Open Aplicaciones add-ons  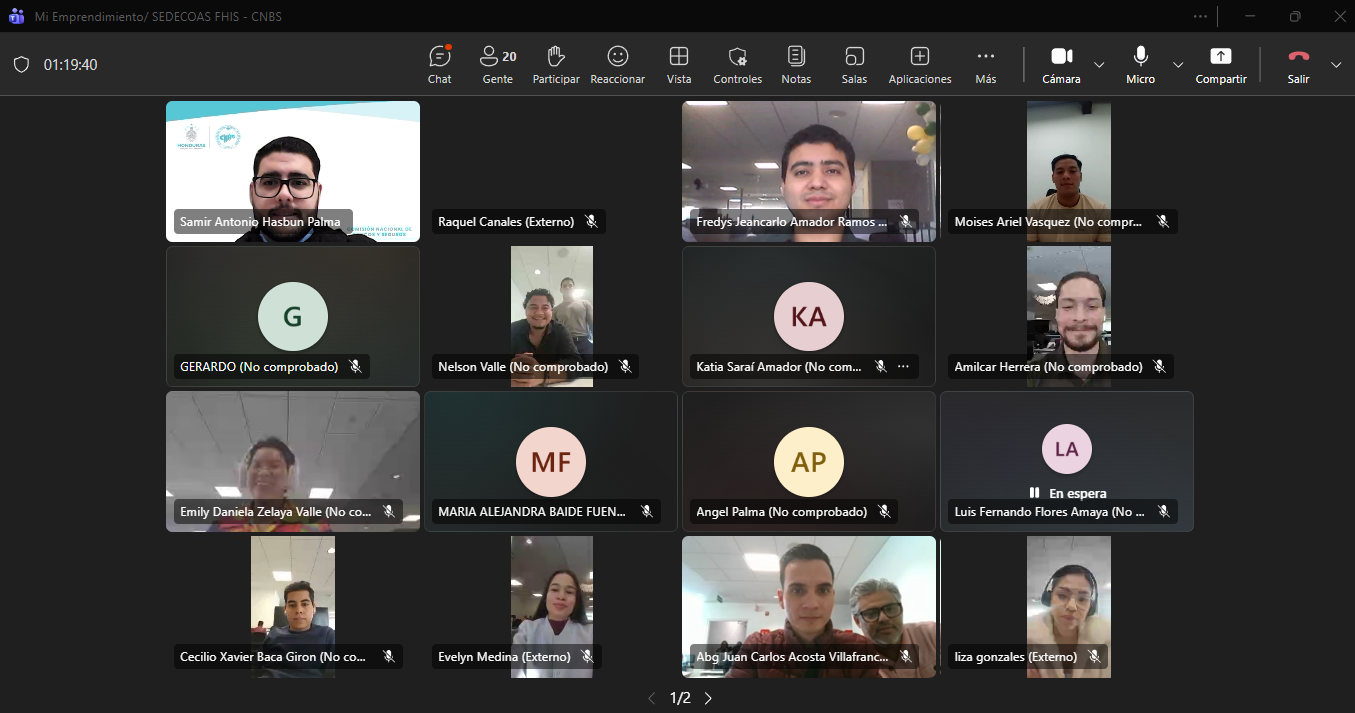[x=920, y=64]
